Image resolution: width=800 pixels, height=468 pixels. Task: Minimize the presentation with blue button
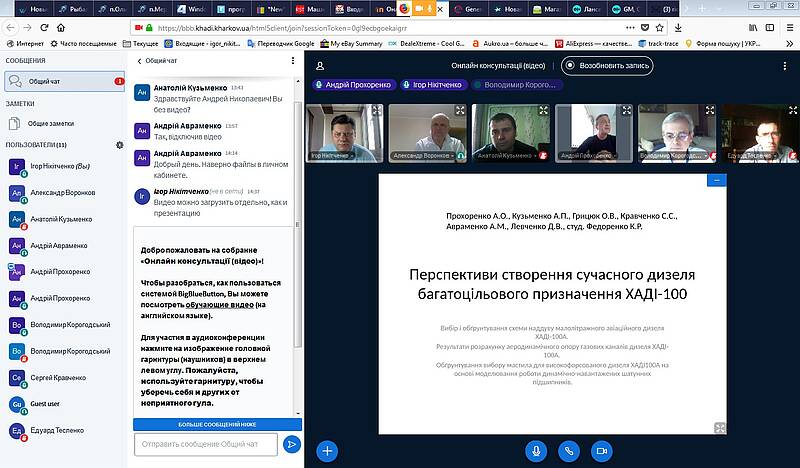point(716,180)
